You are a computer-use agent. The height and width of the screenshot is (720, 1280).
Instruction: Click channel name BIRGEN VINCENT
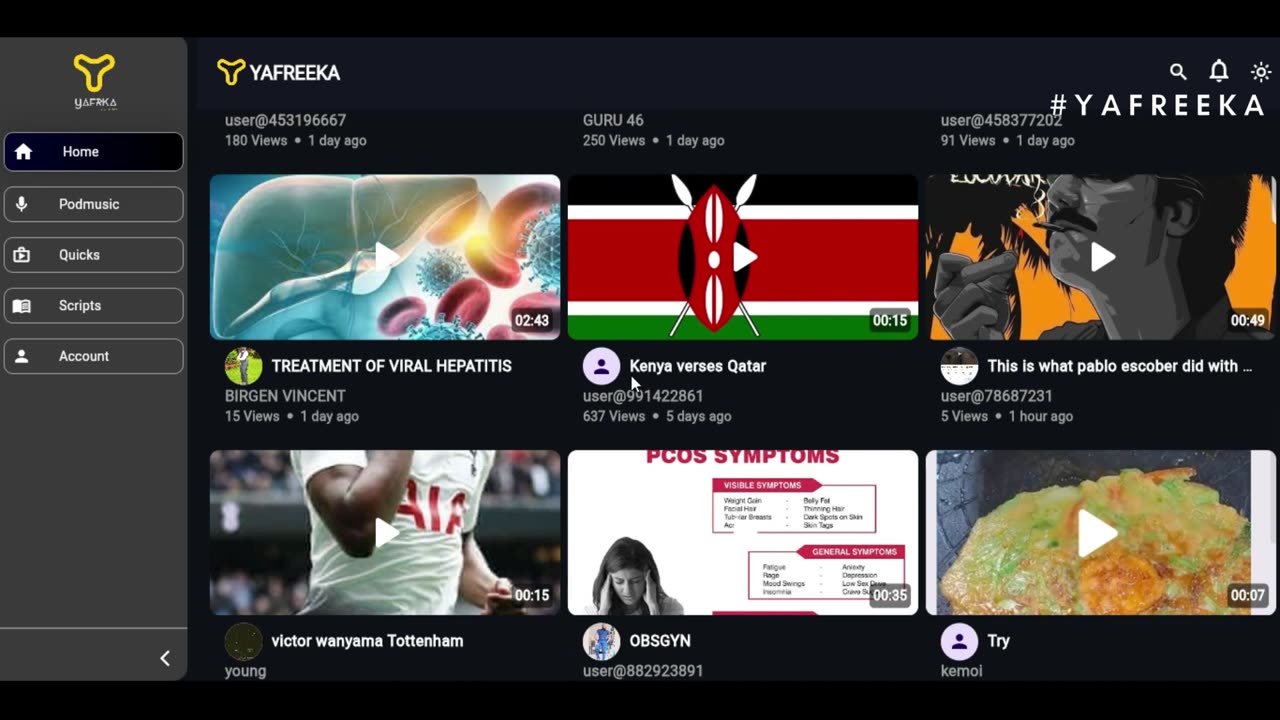[285, 396]
